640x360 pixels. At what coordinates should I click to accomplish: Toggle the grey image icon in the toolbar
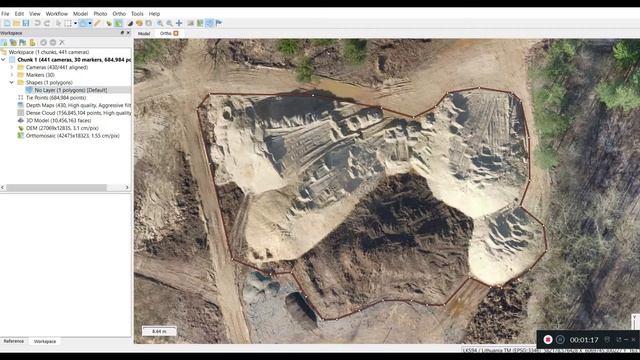pyautogui.click(x=190, y=23)
